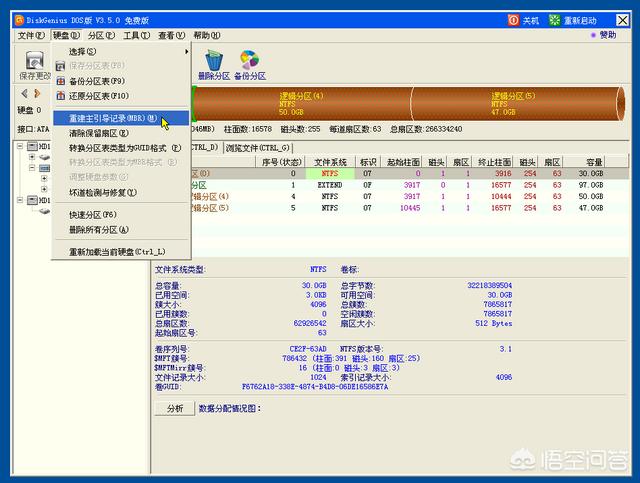Screen dimensions: 640x483
Task: Choose 重新加载当前硬盘(Ctrl_L) entry
Action: click(x=121, y=252)
